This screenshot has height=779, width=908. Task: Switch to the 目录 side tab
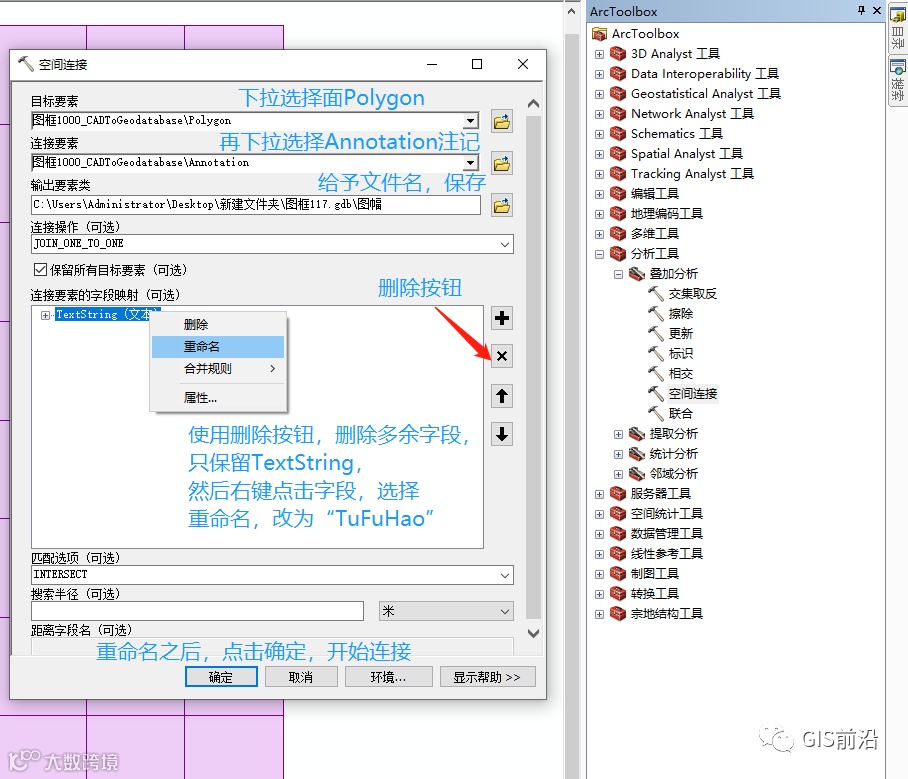point(898,27)
